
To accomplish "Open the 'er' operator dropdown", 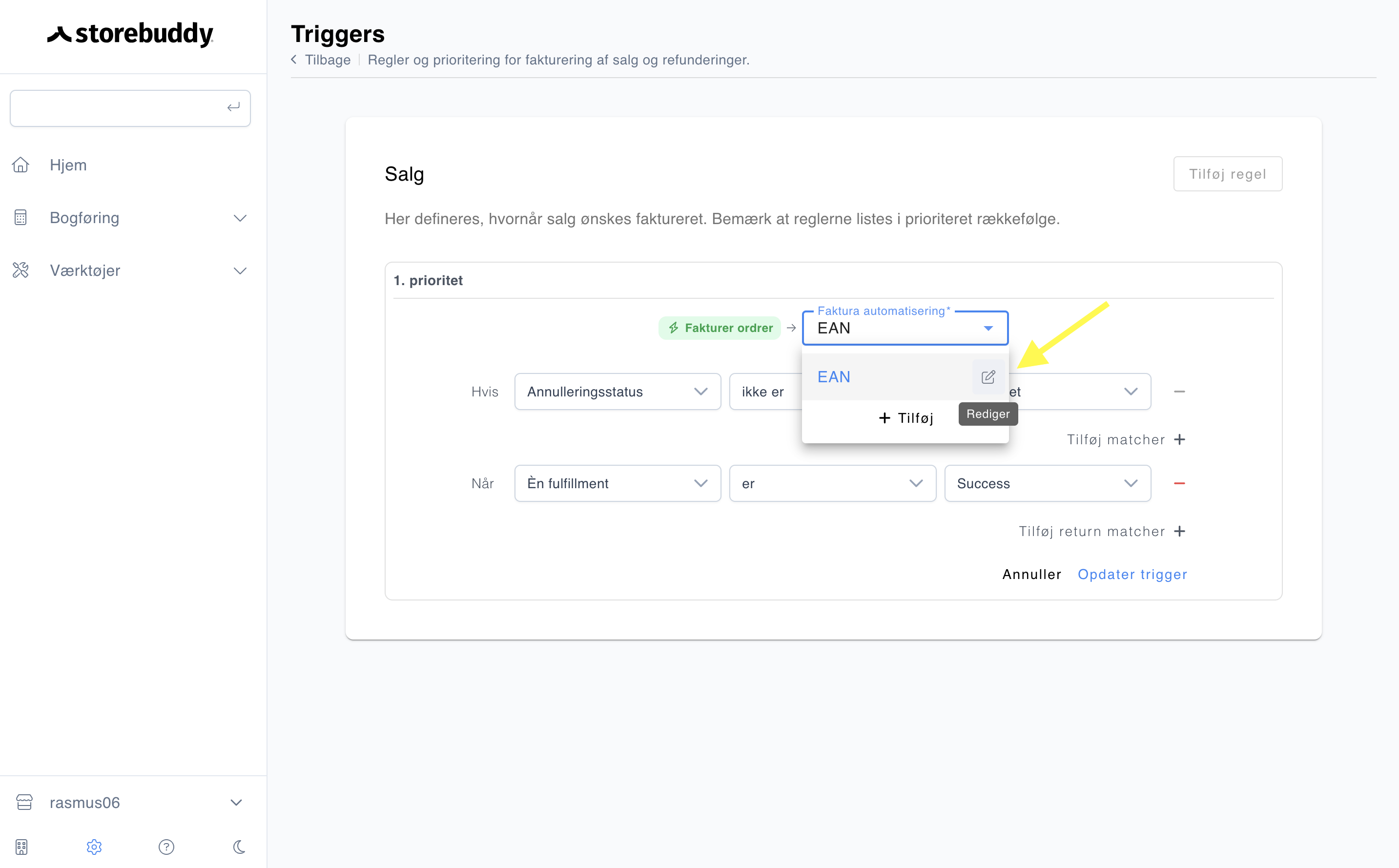I will tap(832, 483).
